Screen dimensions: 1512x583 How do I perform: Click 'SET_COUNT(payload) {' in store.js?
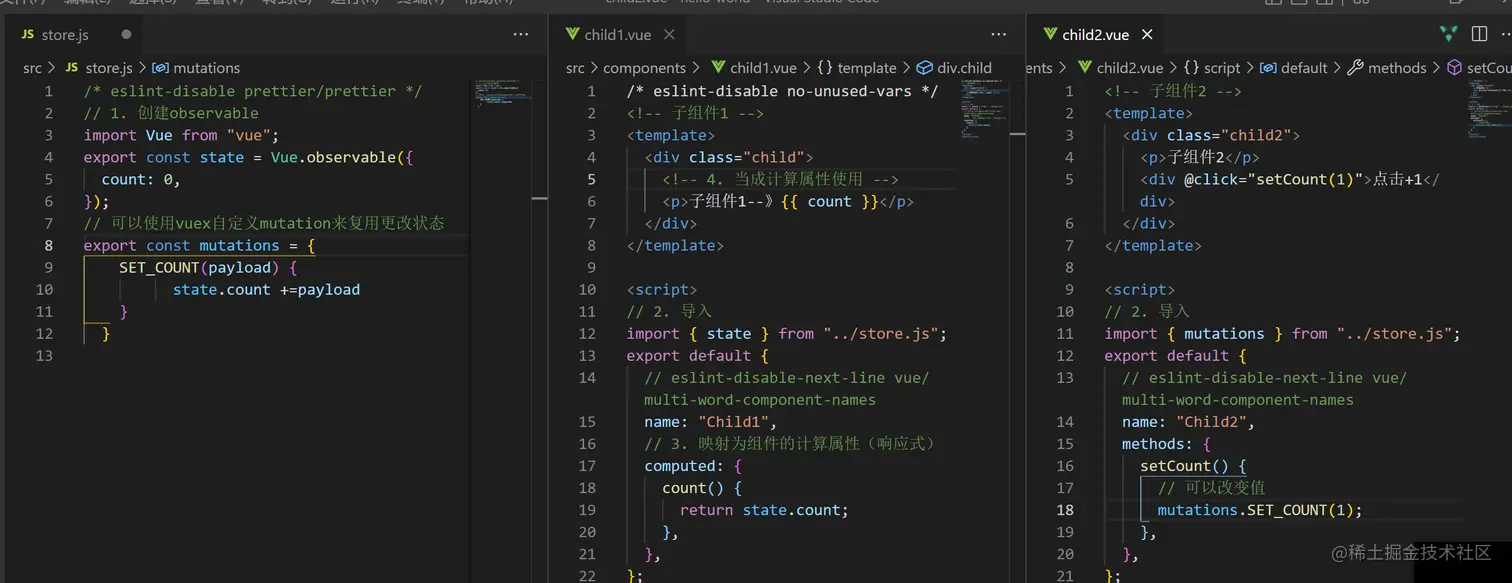208,267
